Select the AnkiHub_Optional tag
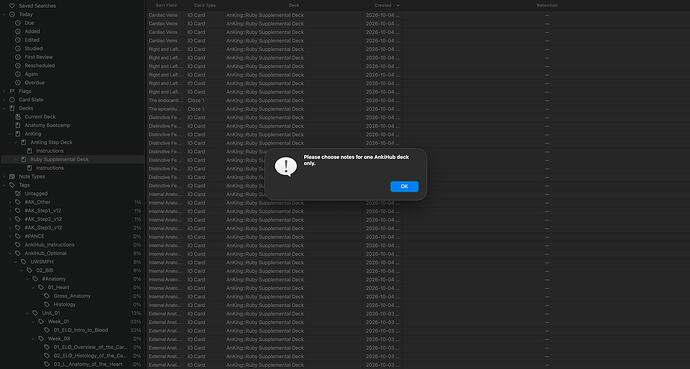The image size is (690, 369). click(x=45, y=253)
